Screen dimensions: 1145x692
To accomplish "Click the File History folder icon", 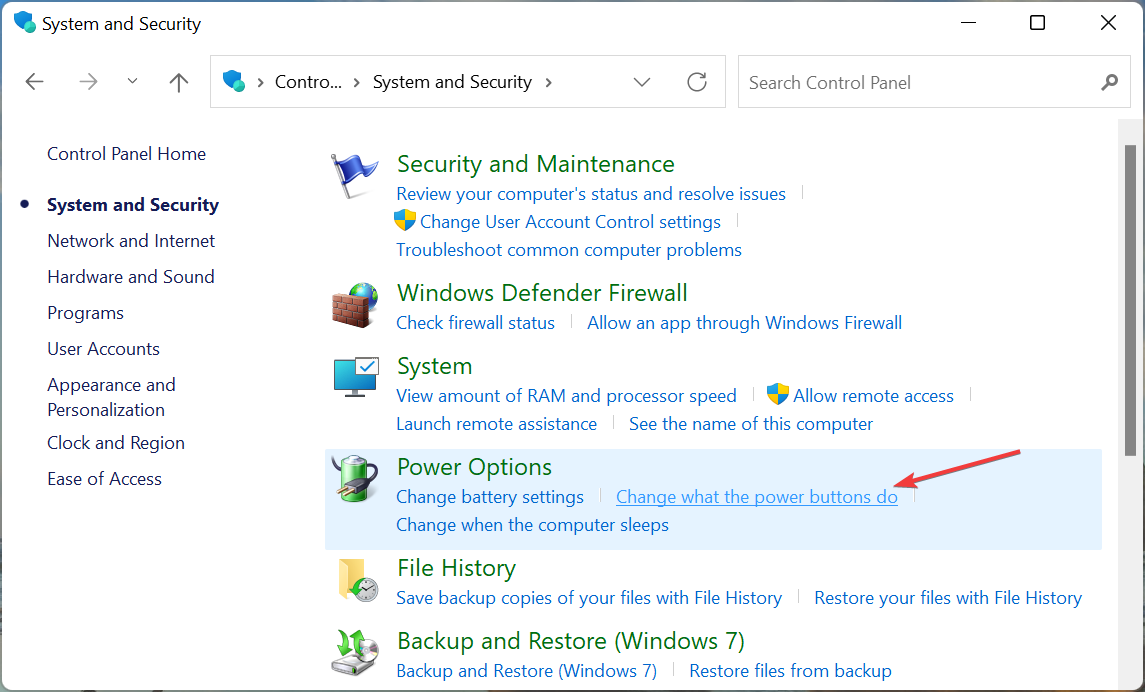I will [x=355, y=580].
